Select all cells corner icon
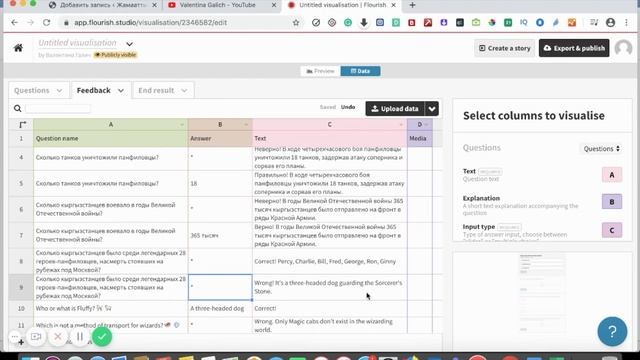The width and height of the screenshot is (640, 360). pyautogui.click(x=22, y=124)
